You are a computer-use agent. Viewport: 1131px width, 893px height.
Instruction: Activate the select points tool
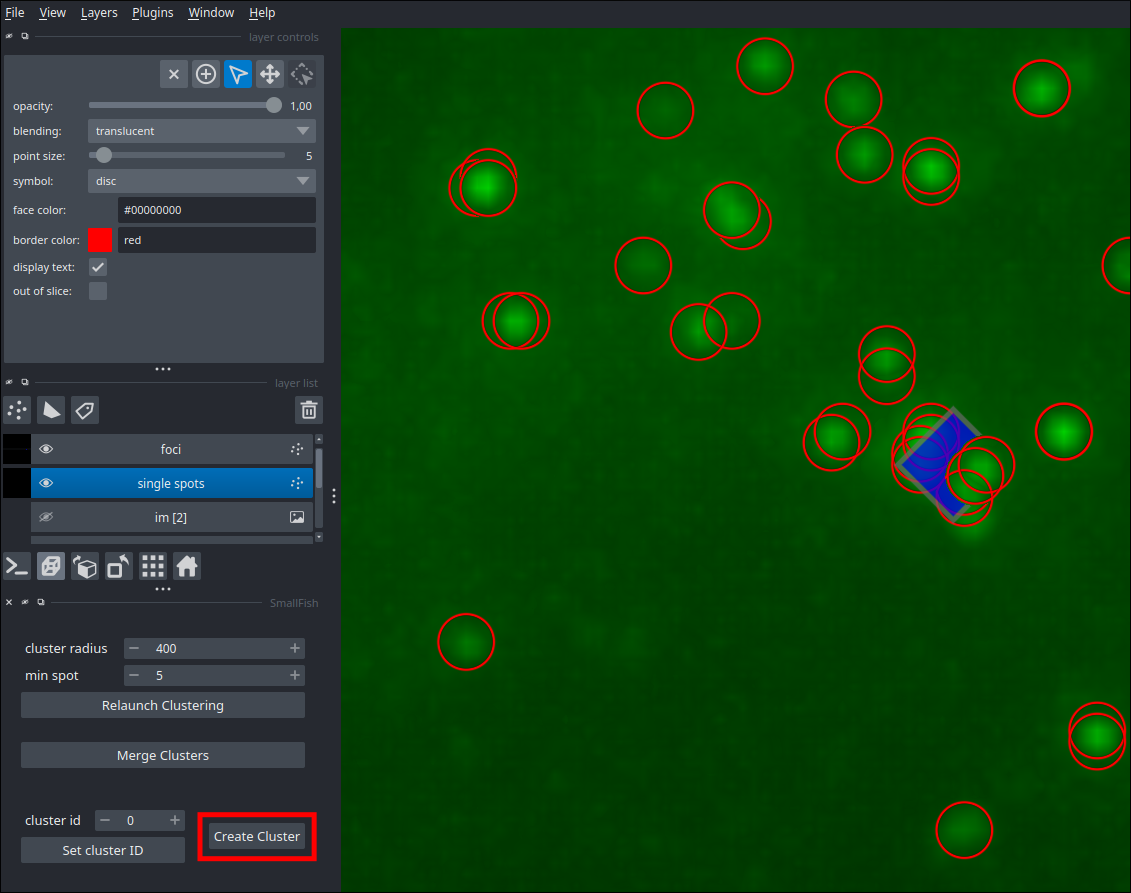tap(238, 74)
